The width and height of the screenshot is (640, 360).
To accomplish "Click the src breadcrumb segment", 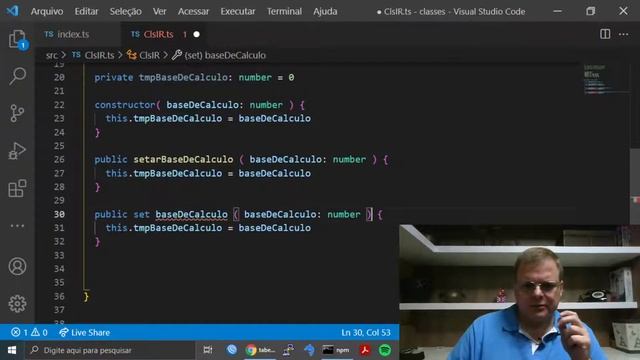I will [52, 55].
